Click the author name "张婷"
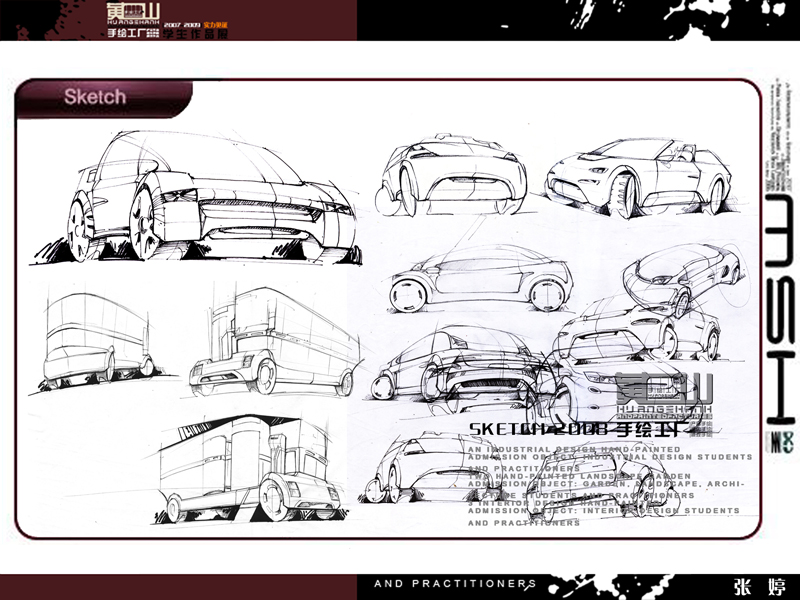 (760, 586)
